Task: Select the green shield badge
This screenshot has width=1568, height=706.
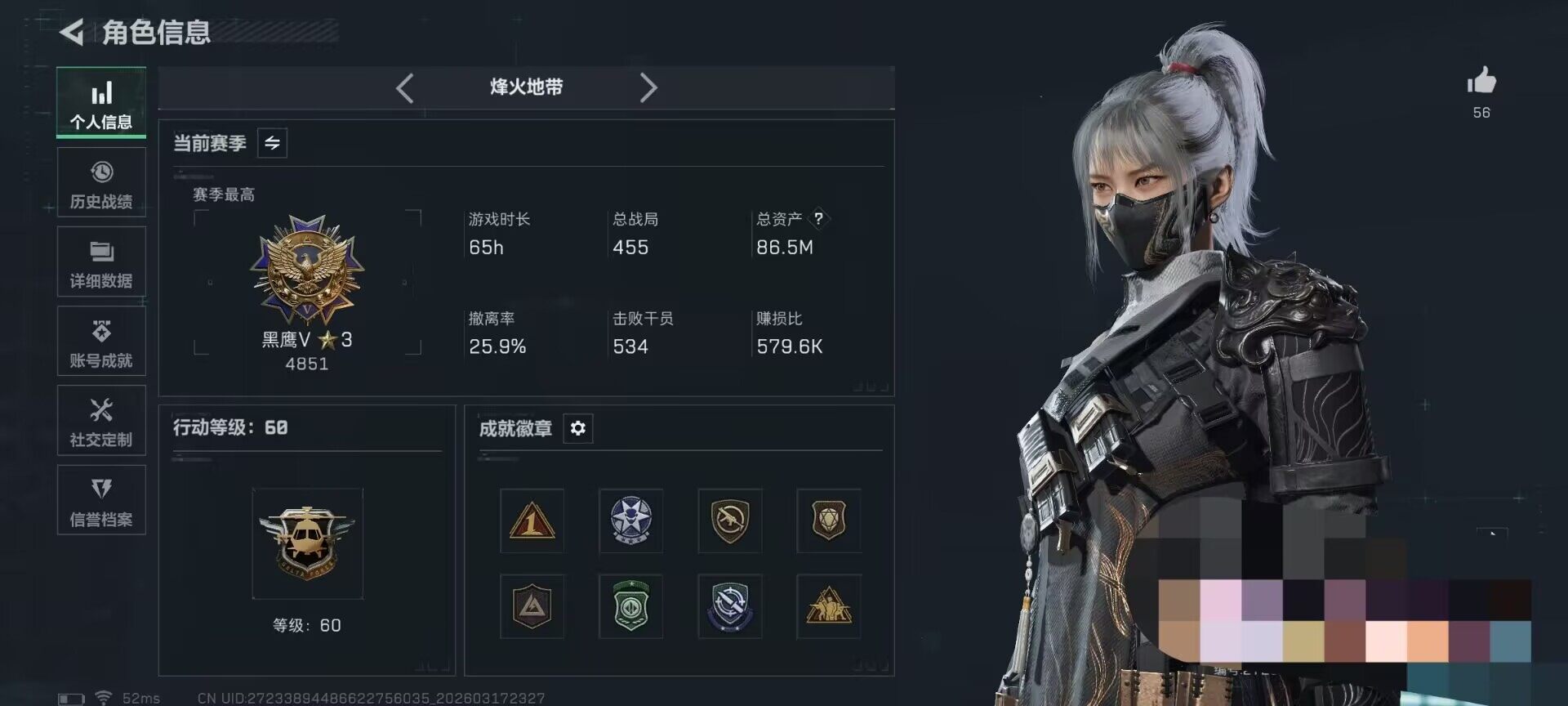Action: (x=630, y=605)
